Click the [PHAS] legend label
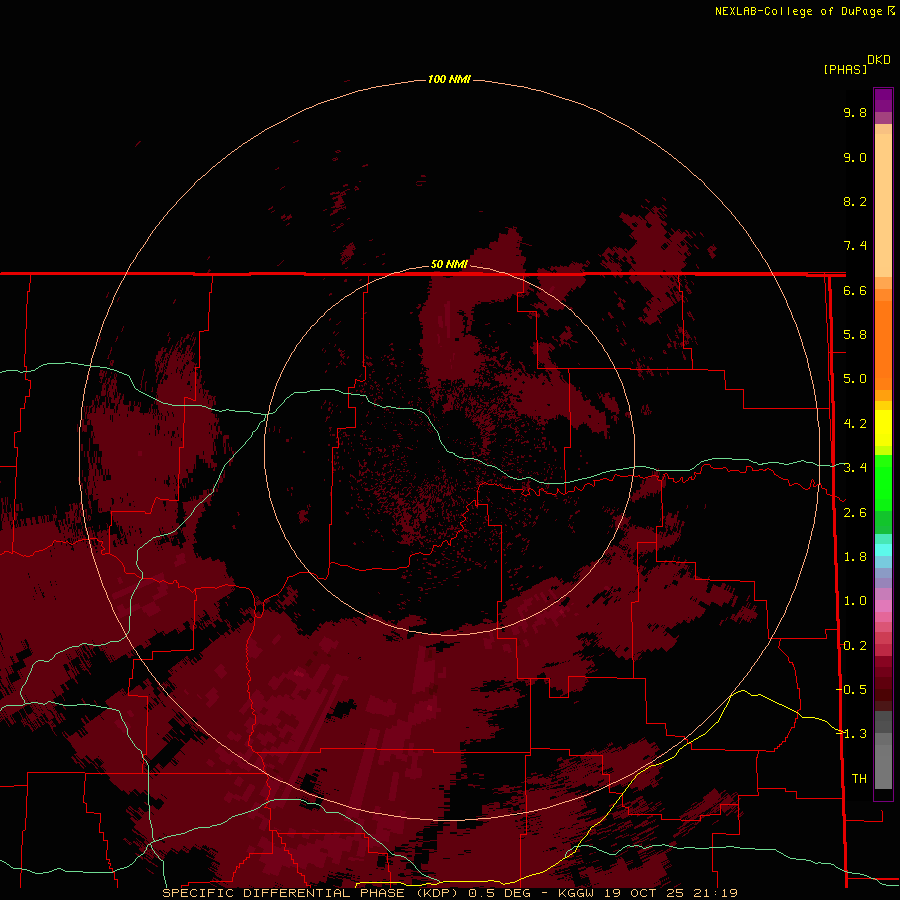The height and width of the screenshot is (900, 900). pos(845,70)
